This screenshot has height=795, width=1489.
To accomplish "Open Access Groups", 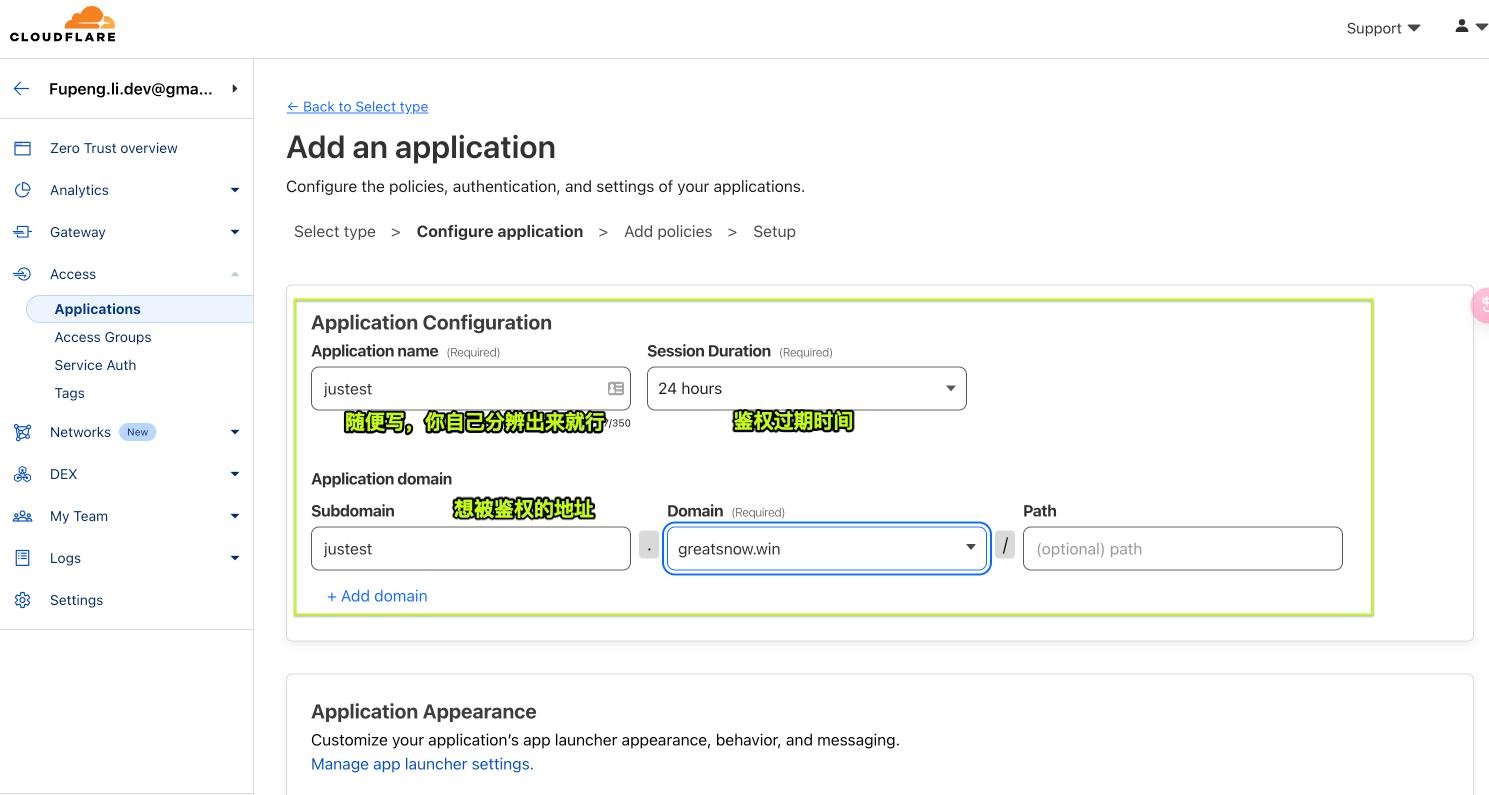I will [x=103, y=337].
